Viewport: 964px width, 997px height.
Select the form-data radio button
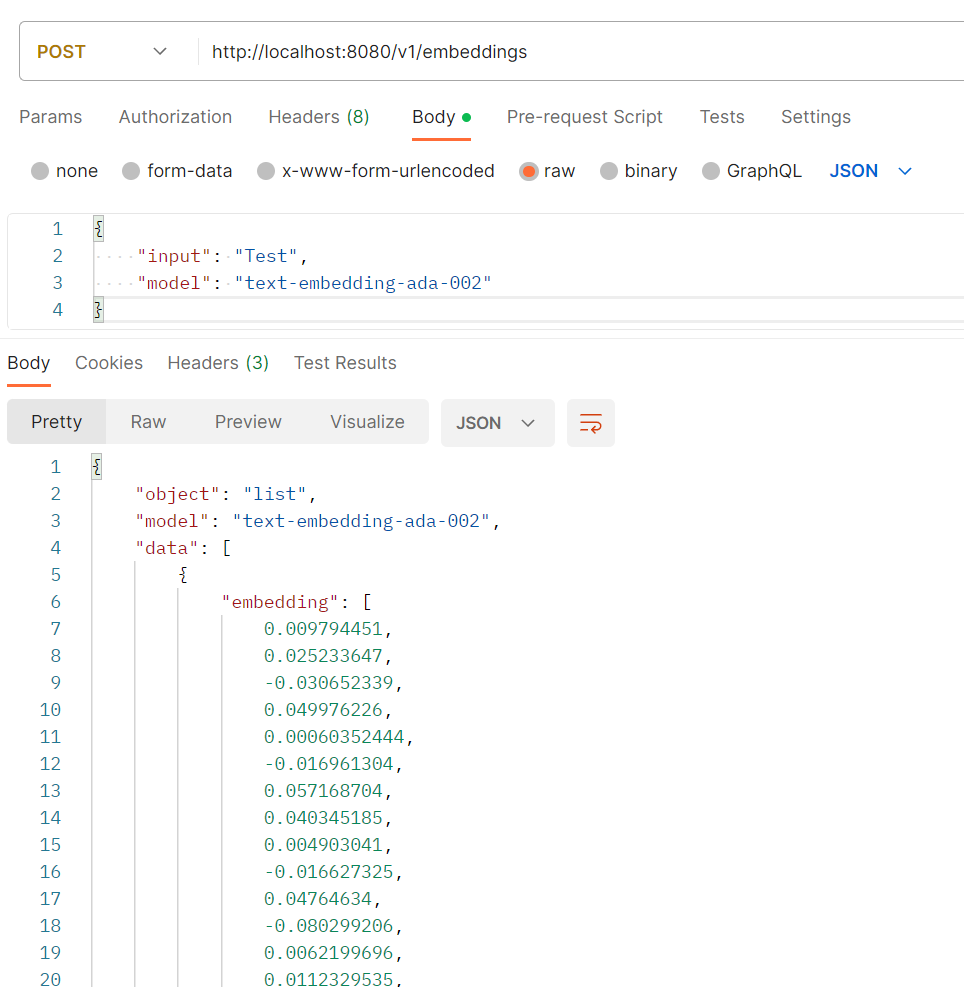(131, 171)
